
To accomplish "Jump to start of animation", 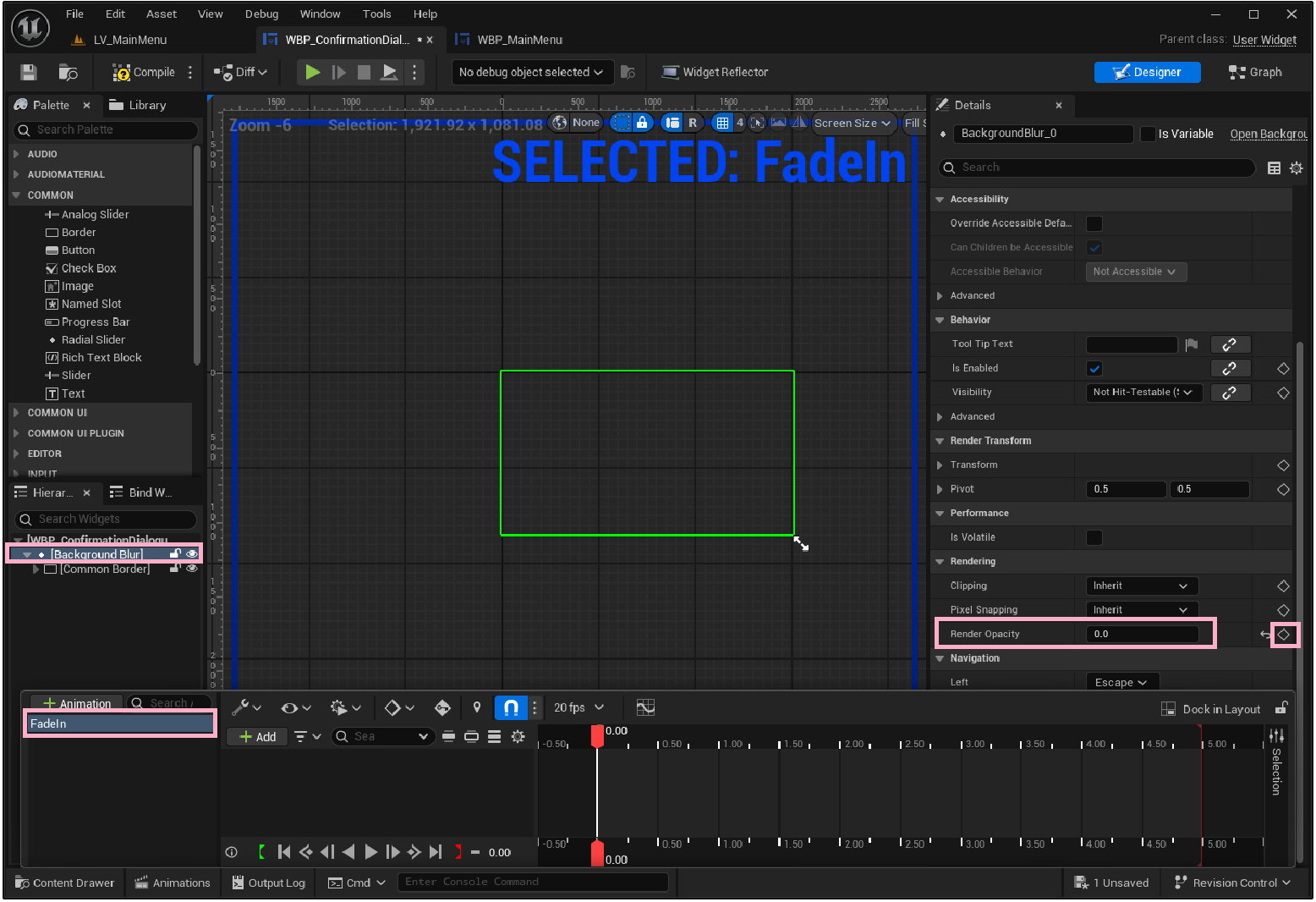I will click(284, 852).
